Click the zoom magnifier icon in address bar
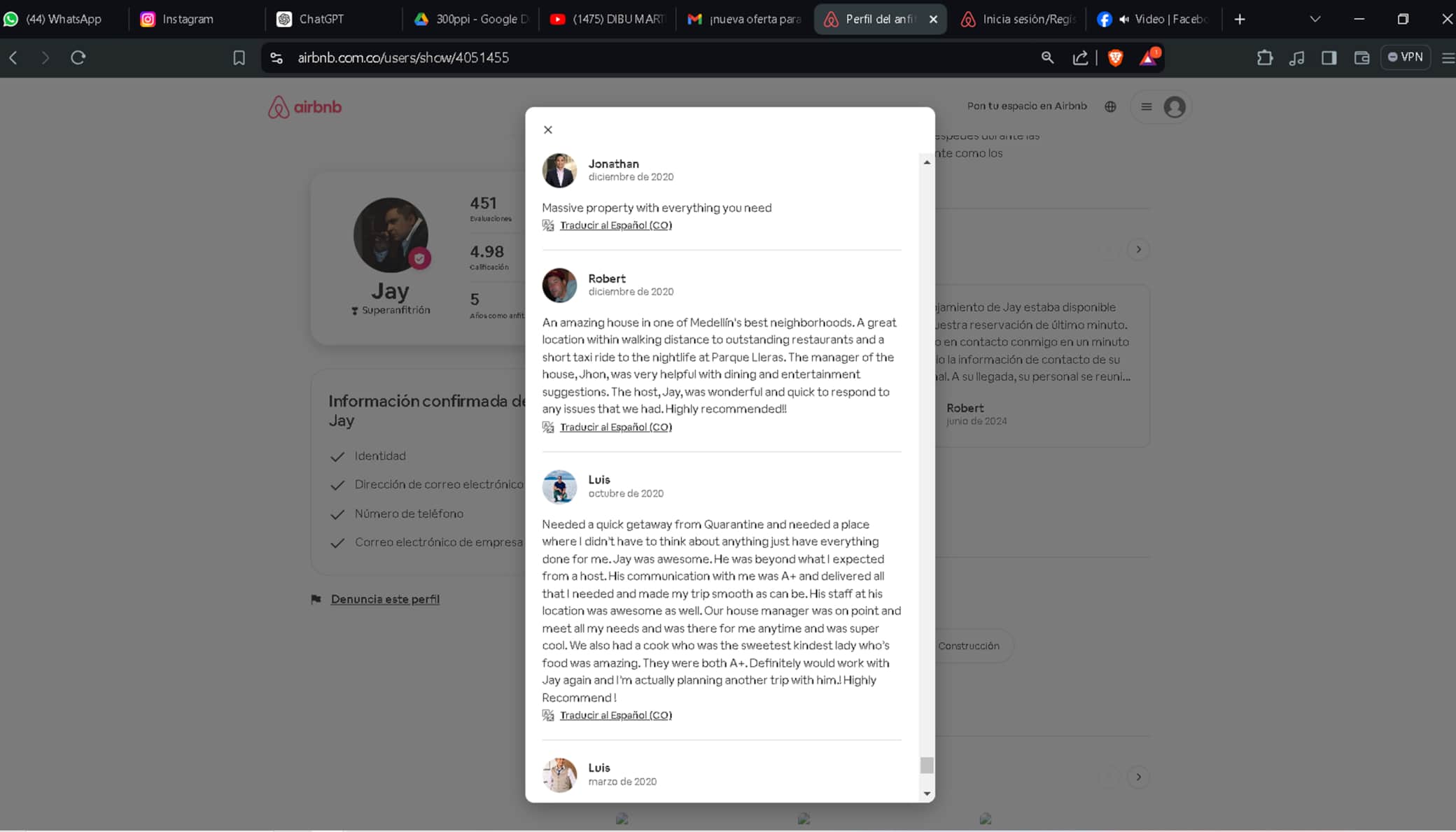The height and width of the screenshot is (832, 1456). point(1047,57)
